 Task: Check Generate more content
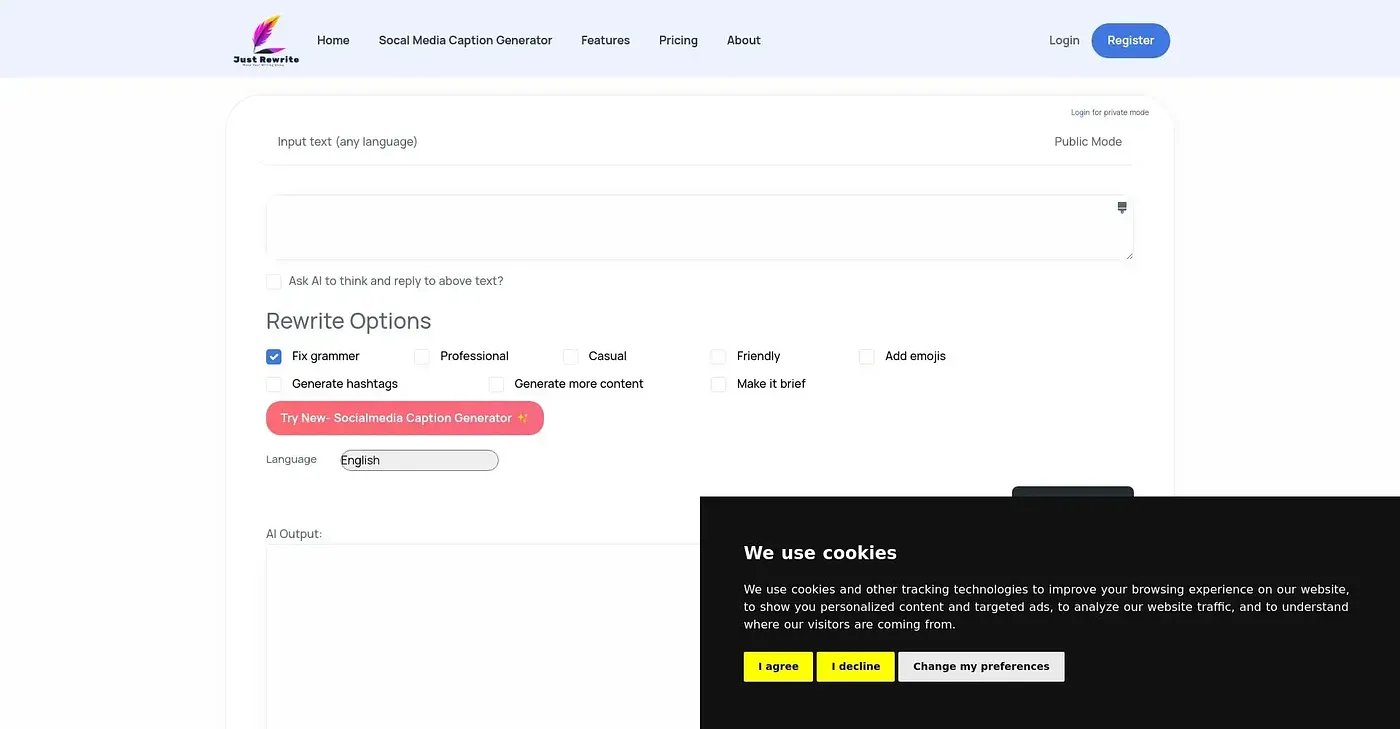[x=496, y=384]
